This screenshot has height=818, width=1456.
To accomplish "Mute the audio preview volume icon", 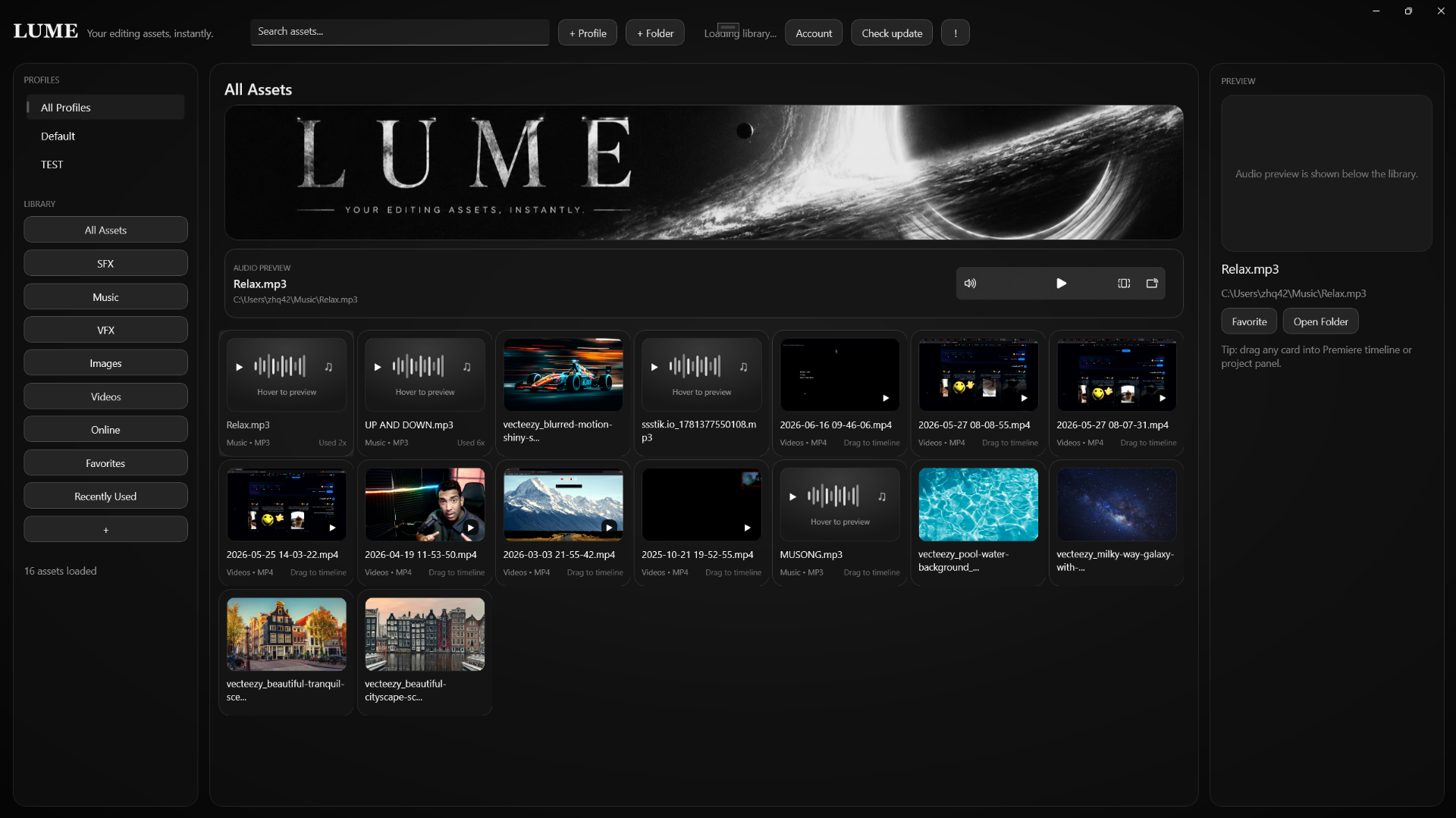I will coord(970,284).
